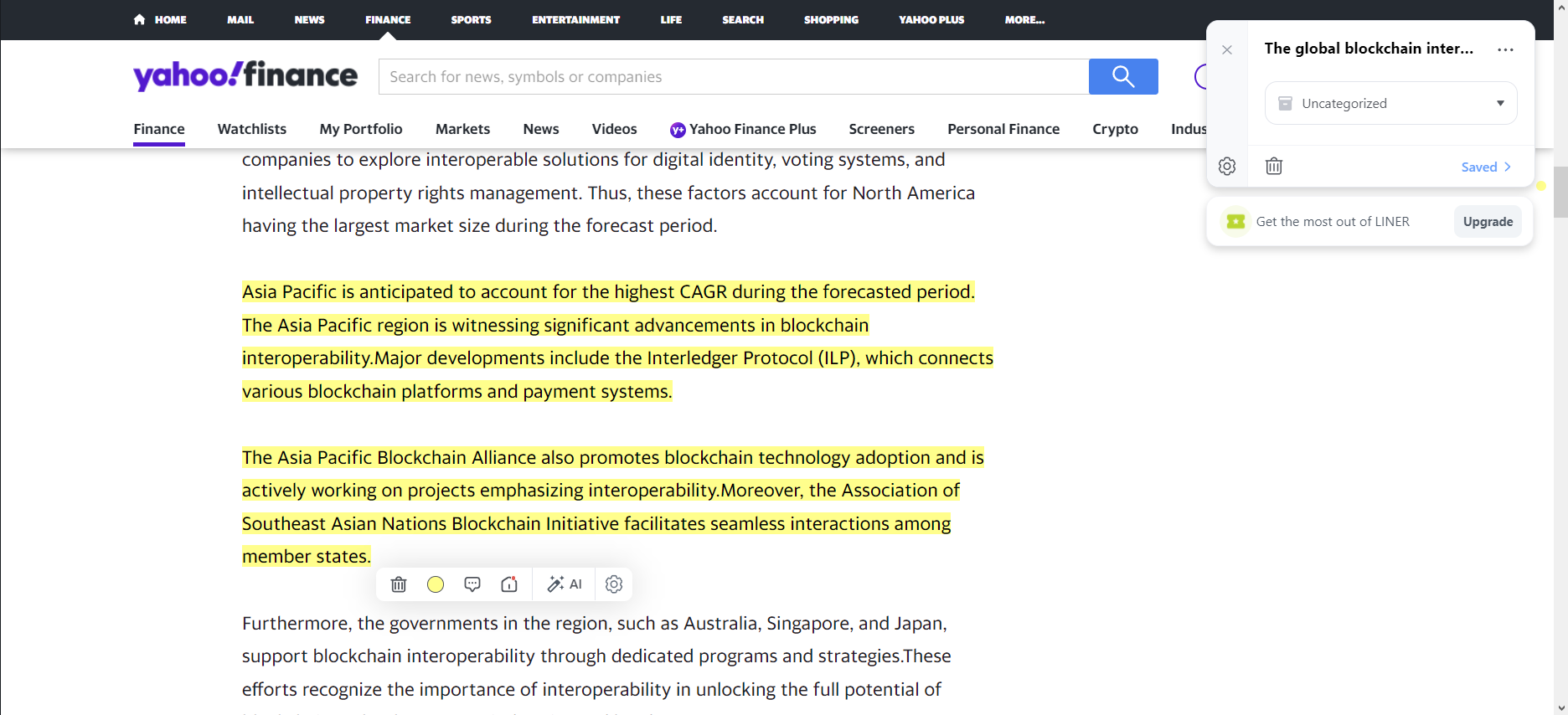
Task: Open Saved highlights link
Action: 1486,167
